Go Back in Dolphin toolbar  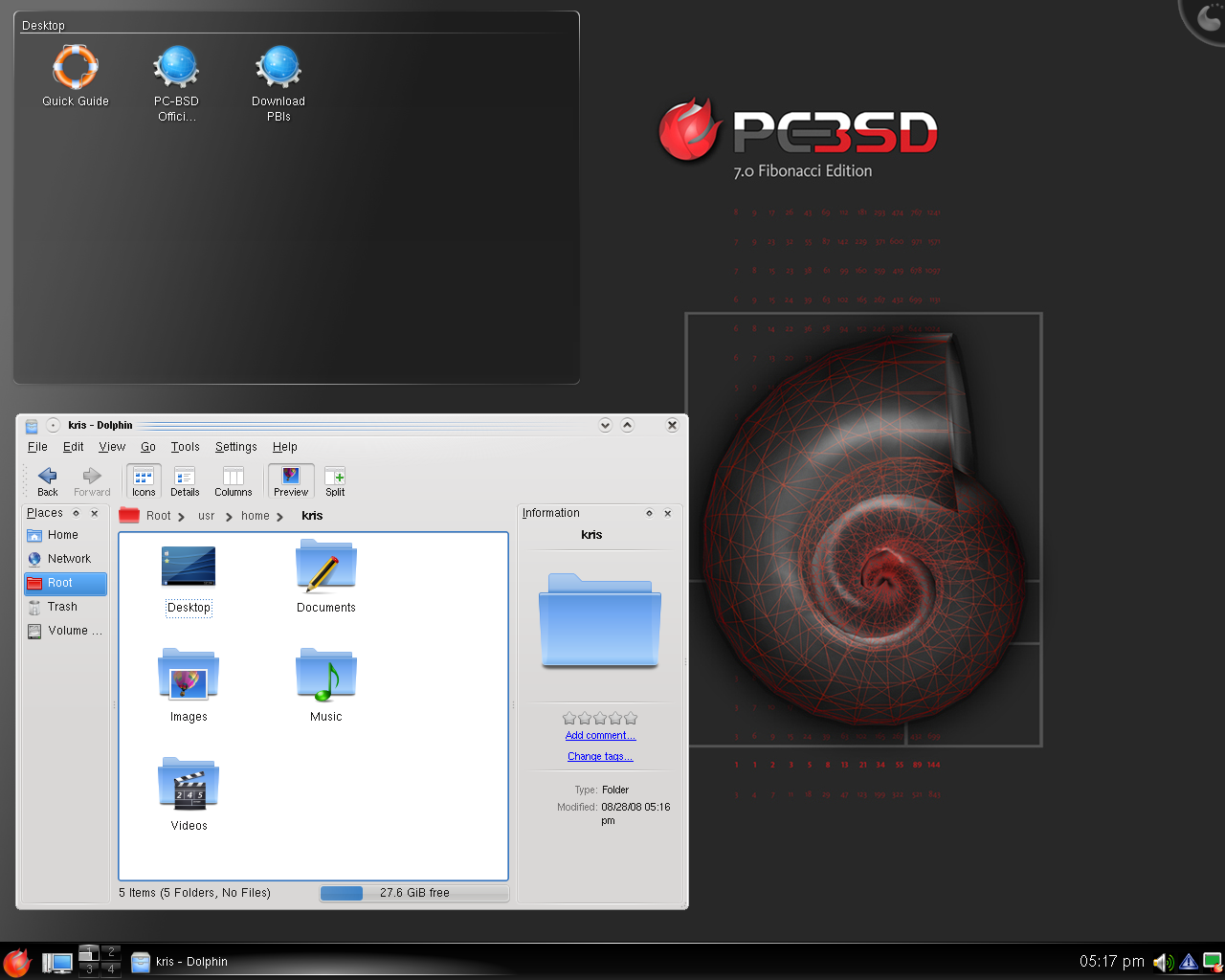tap(48, 481)
